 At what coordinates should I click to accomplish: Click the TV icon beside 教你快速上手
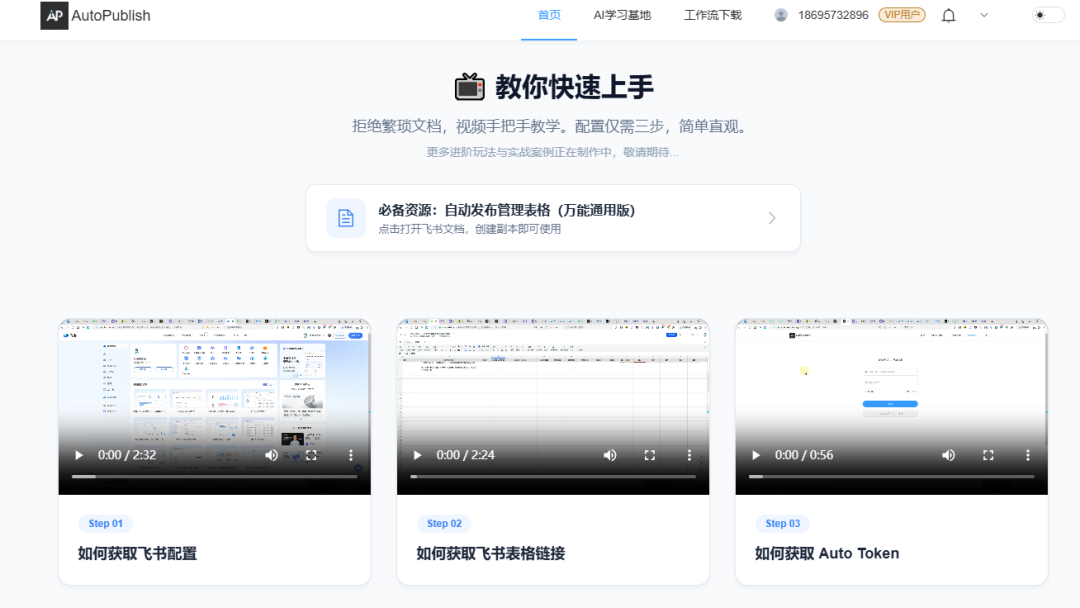pyautogui.click(x=470, y=87)
